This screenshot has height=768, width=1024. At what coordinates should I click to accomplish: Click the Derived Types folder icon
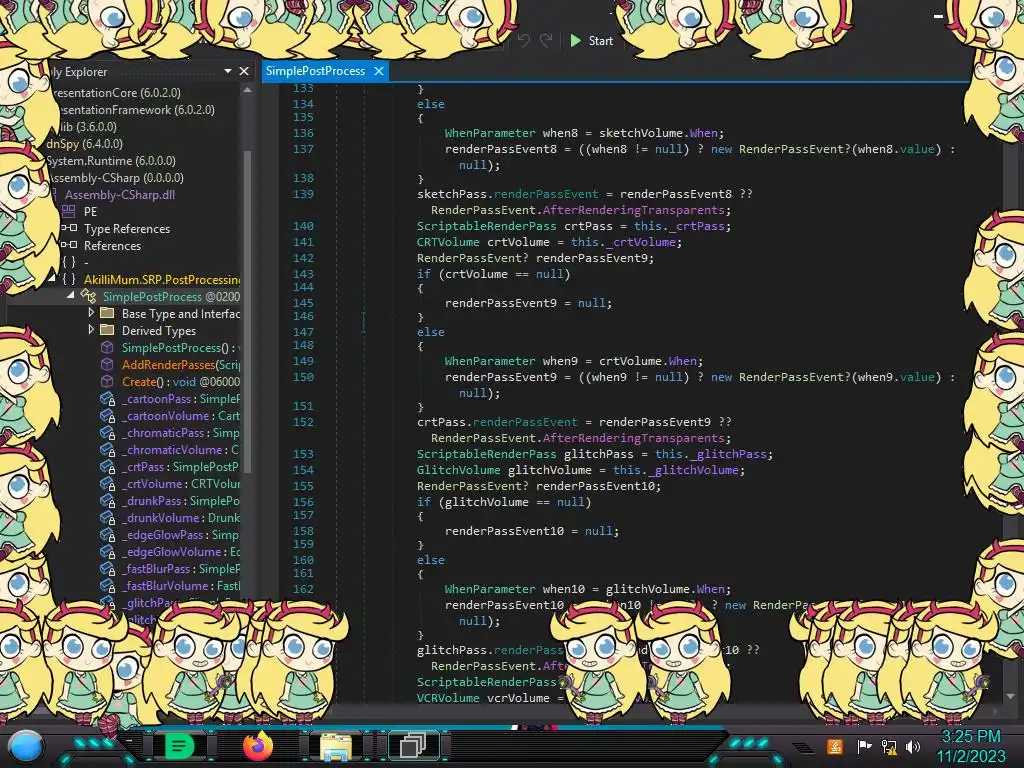pos(107,330)
